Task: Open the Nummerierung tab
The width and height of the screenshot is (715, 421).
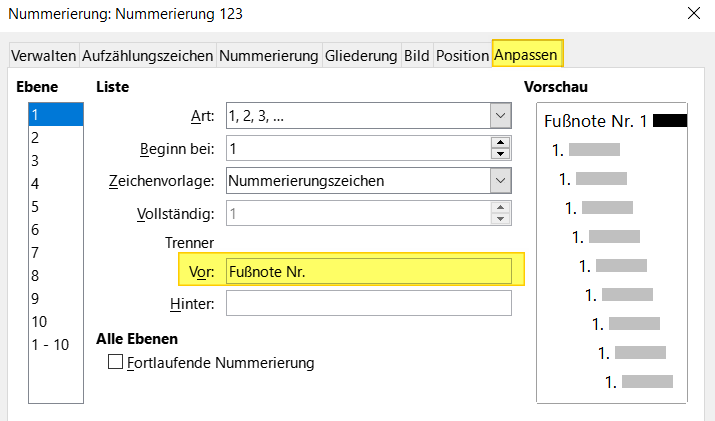Action: point(269,56)
